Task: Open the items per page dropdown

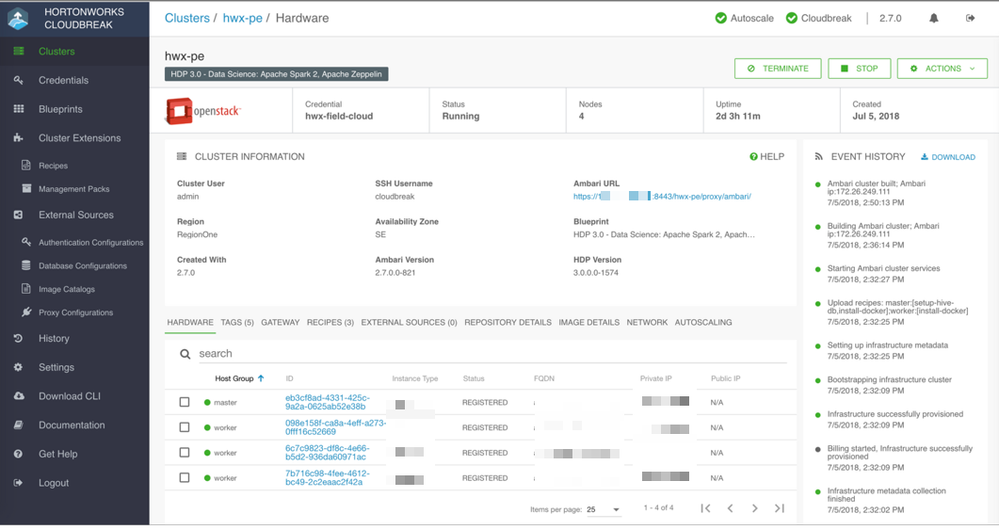Action: (x=603, y=510)
